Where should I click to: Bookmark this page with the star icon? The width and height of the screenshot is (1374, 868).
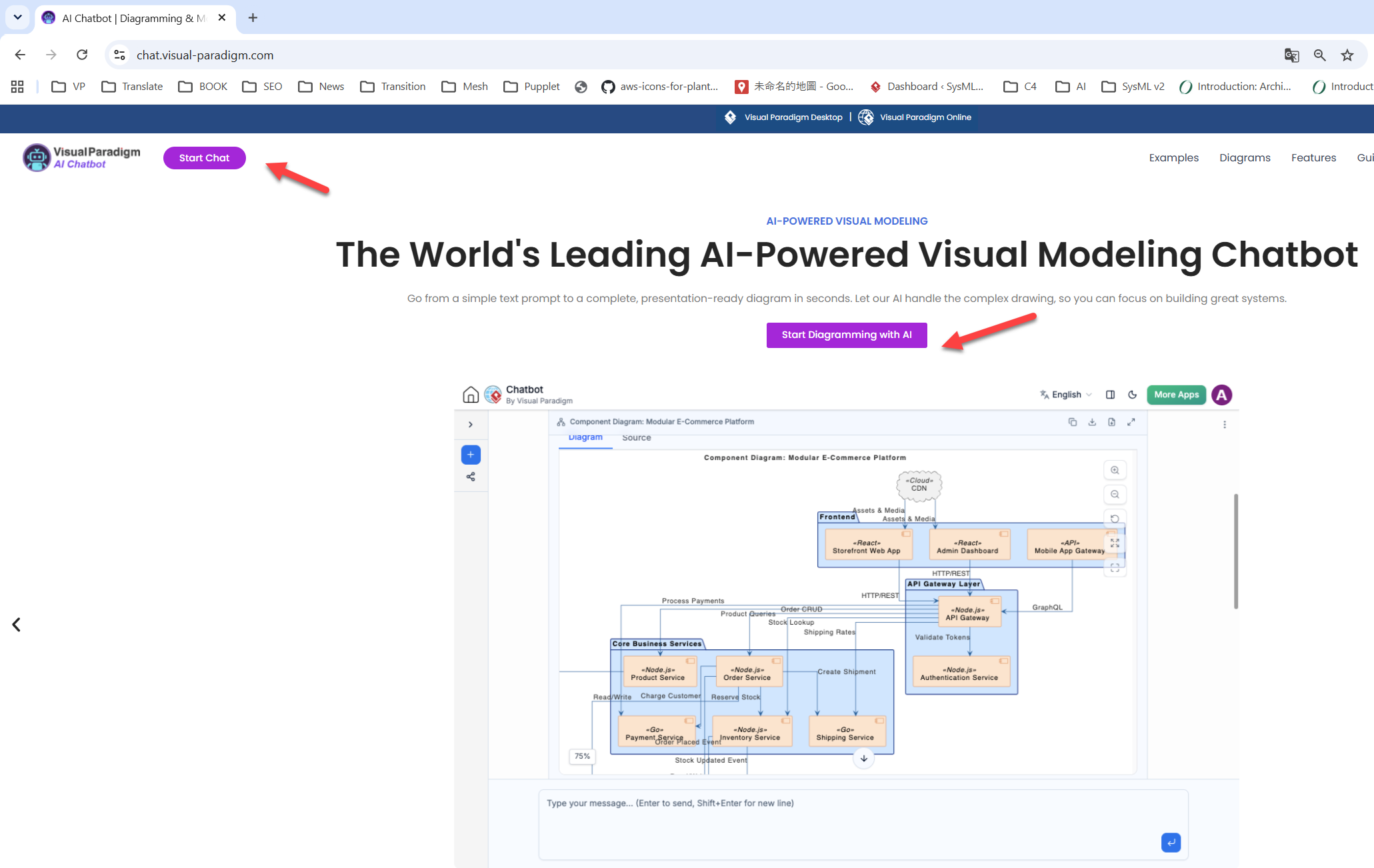click(1347, 55)
